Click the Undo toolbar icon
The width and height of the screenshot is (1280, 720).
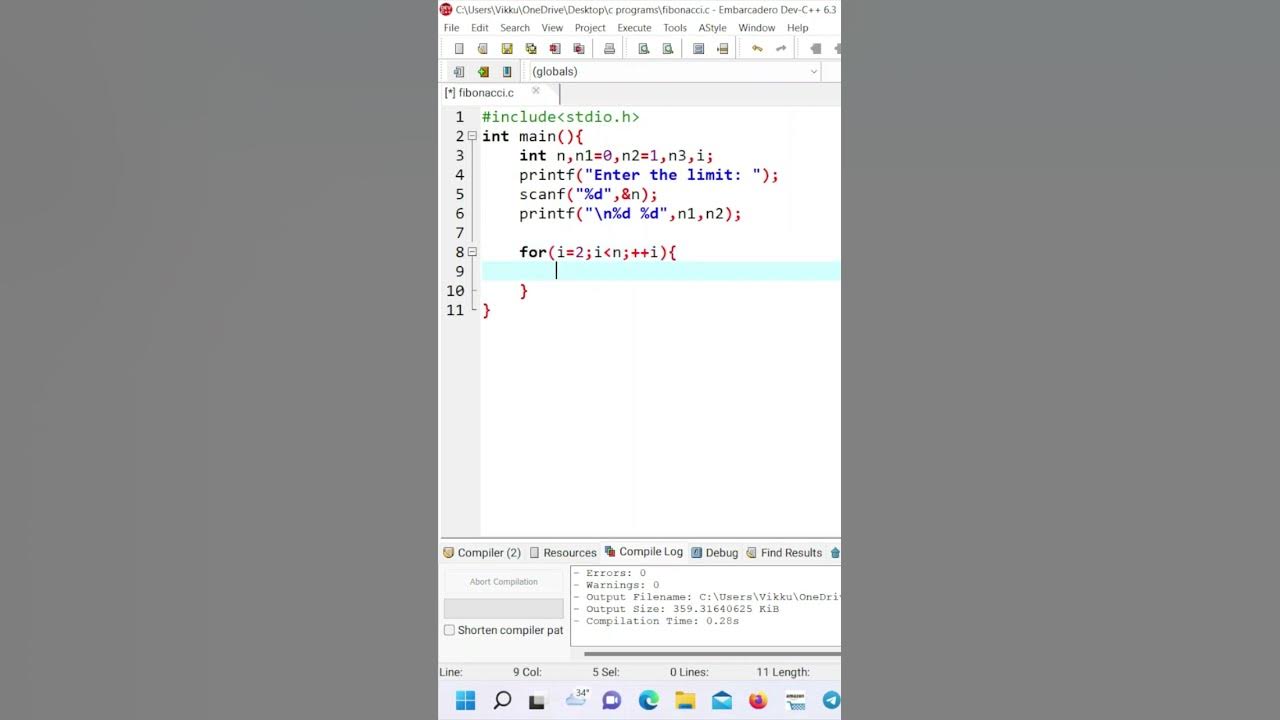[x=757, y=49]
